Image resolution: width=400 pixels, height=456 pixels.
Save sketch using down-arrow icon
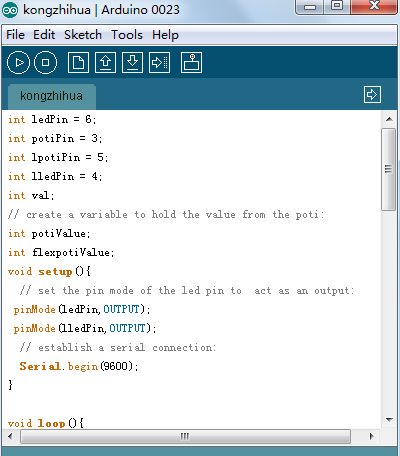(132, 62)
